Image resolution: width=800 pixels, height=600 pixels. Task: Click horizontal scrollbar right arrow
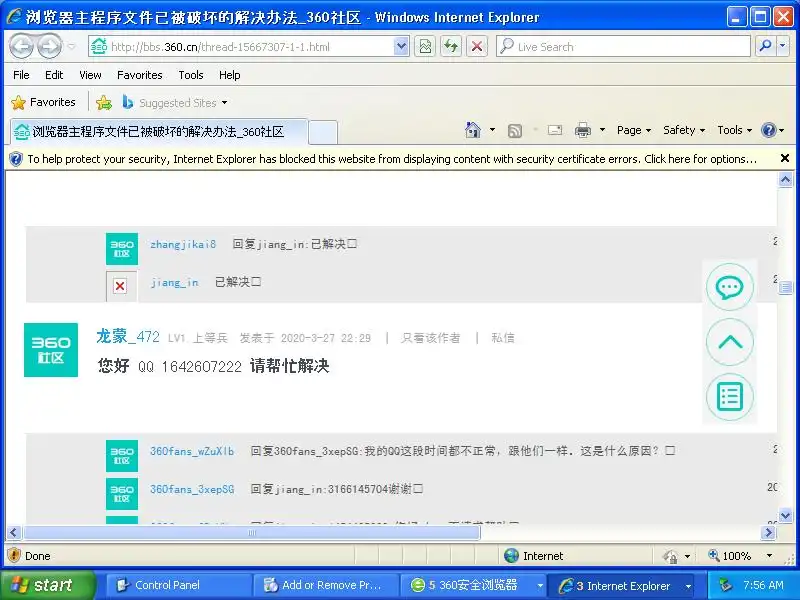[768, 533]
